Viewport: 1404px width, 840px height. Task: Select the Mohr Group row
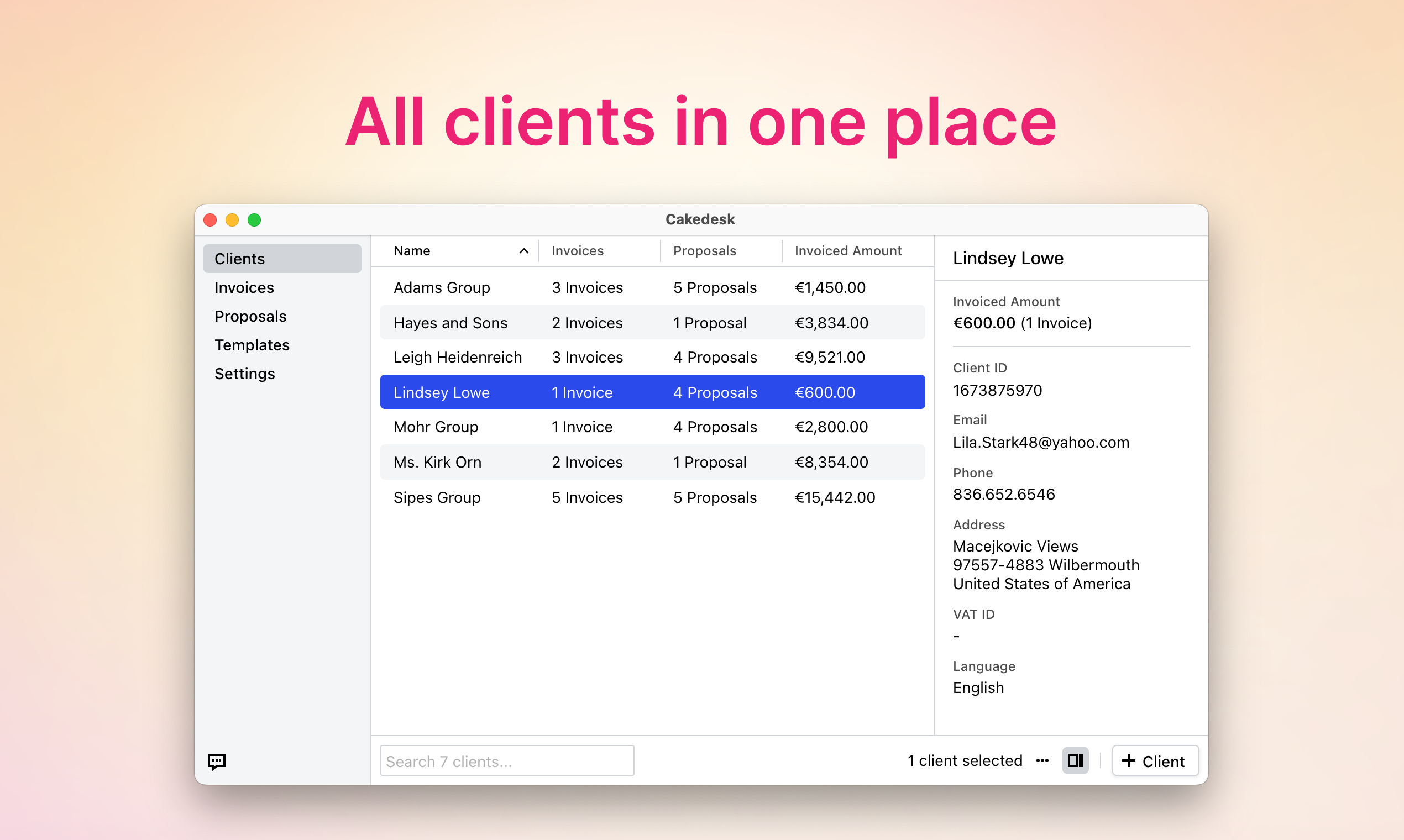click(x=652, y=427)
